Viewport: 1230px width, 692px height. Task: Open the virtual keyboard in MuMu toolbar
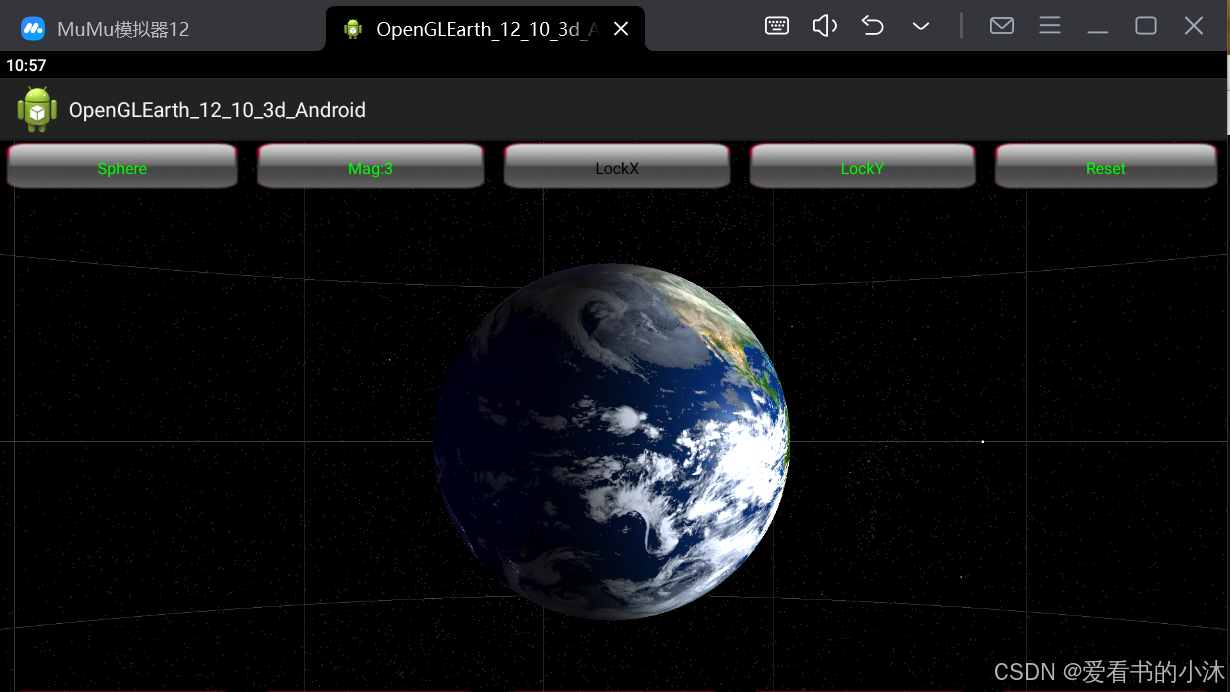pyautogui.click(x=777, y=25)
